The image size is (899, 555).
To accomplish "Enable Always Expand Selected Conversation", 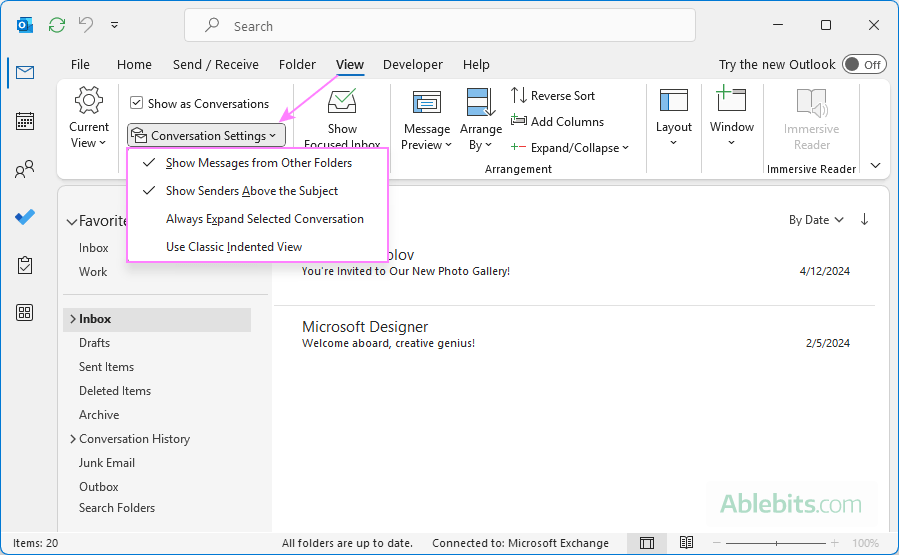I will pos(258,219).
